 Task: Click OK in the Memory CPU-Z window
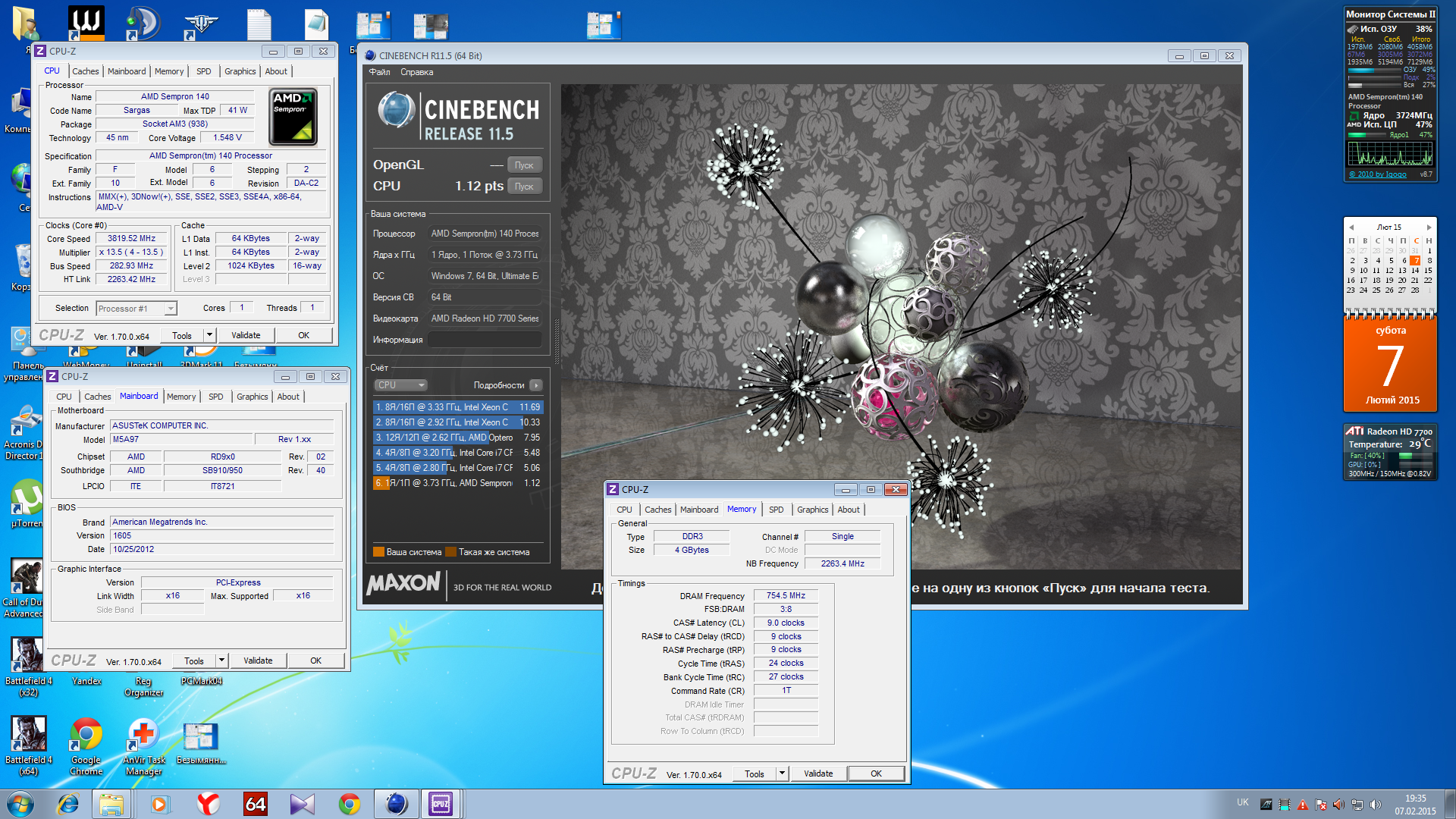(x=876, y=773)
